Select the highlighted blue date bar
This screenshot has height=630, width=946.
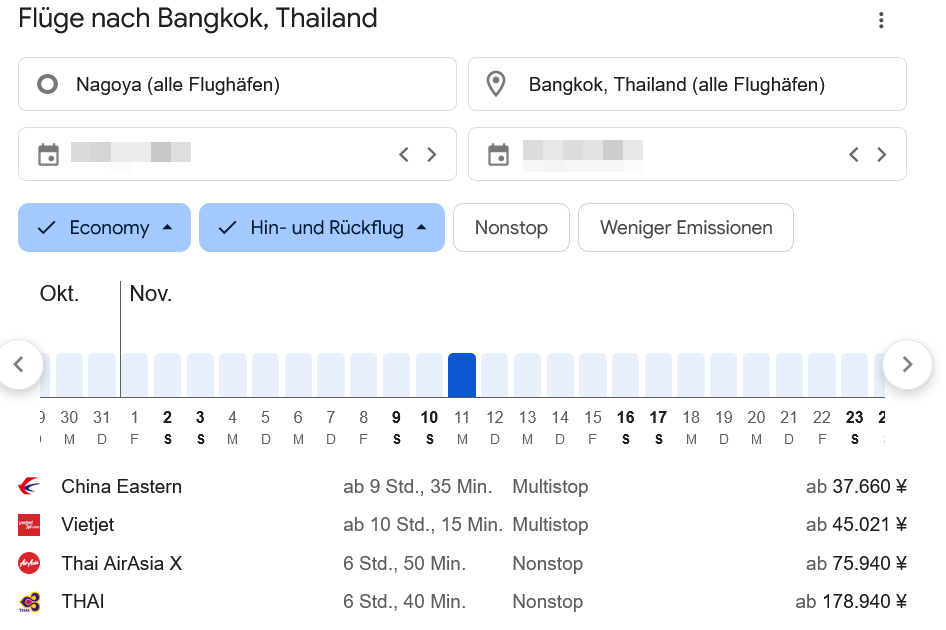pos(462,374)
